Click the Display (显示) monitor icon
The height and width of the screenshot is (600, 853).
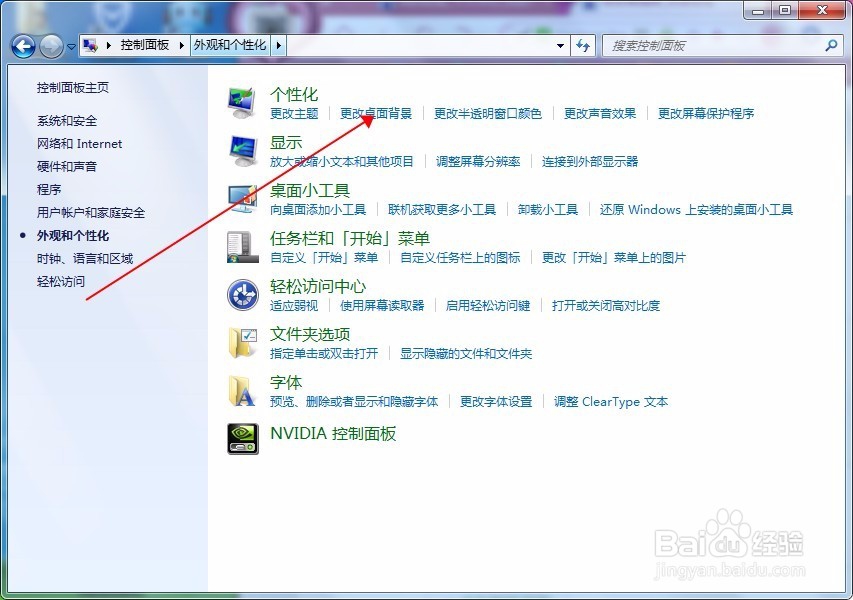242,151
